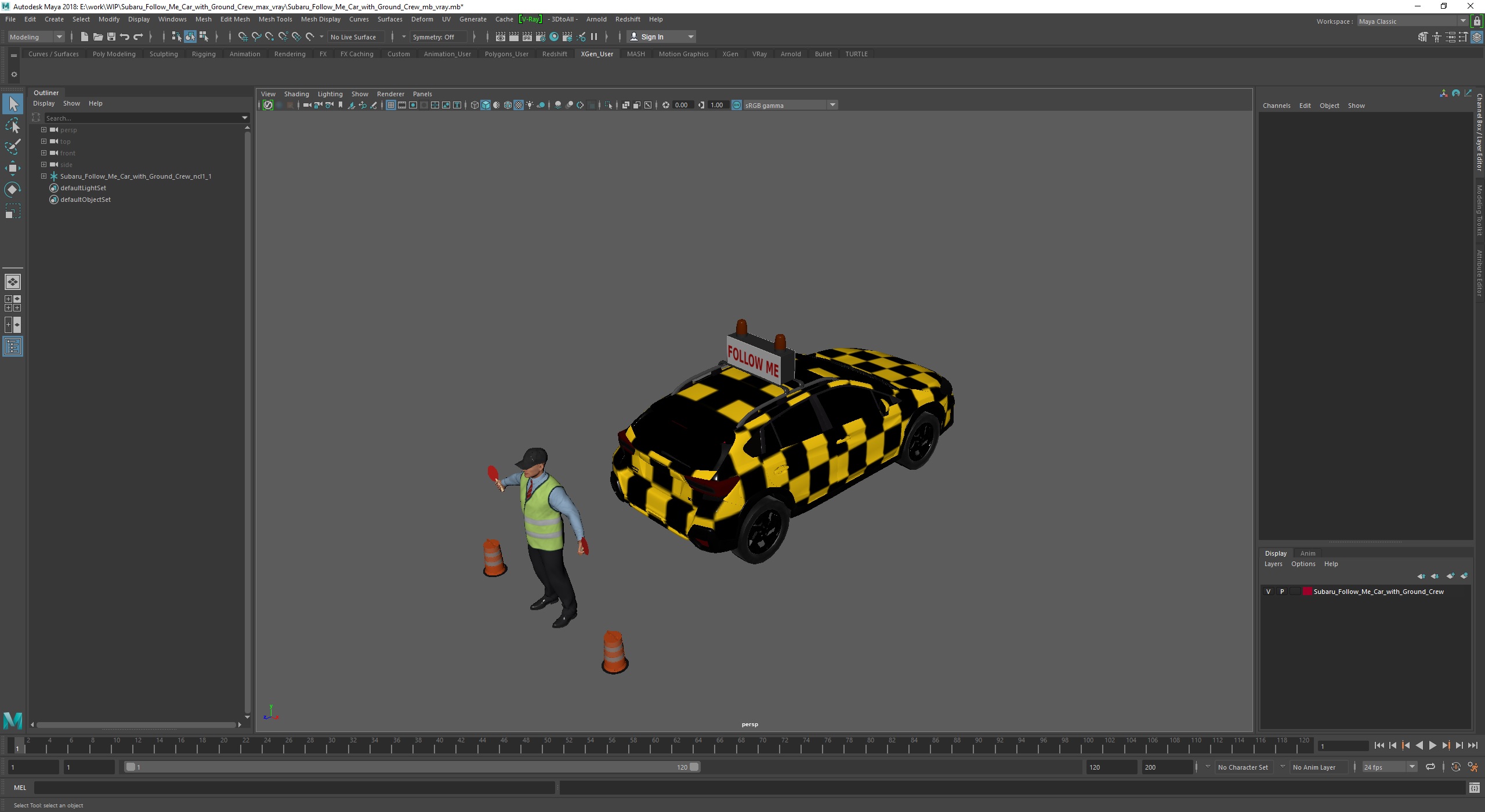Create layer from selected objects icon
Screen dimensions: 1485x812
click(x=1464, y=576)
